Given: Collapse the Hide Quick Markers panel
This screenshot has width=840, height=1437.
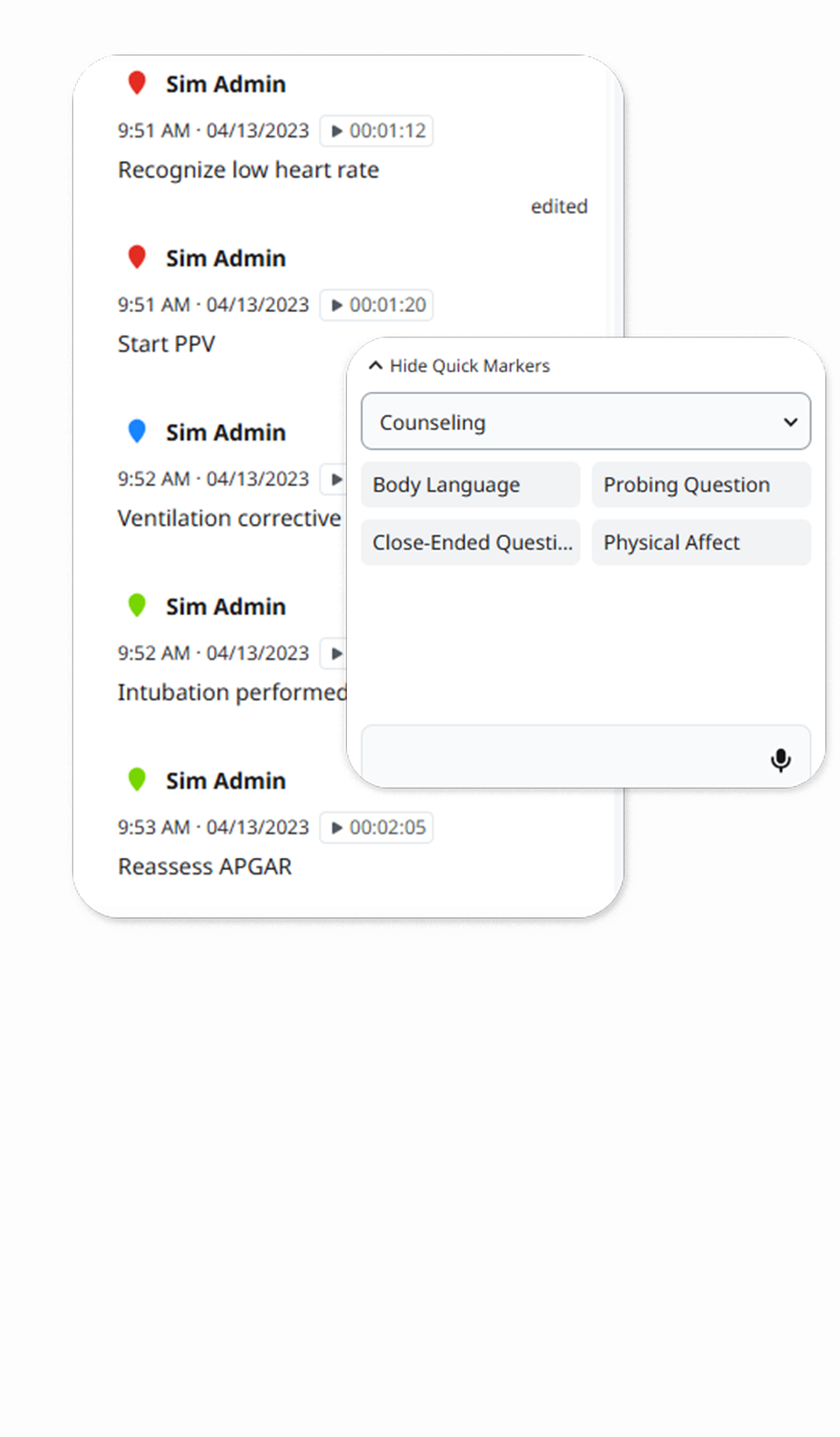Looking at the screenshot, I should click(460, 365).
